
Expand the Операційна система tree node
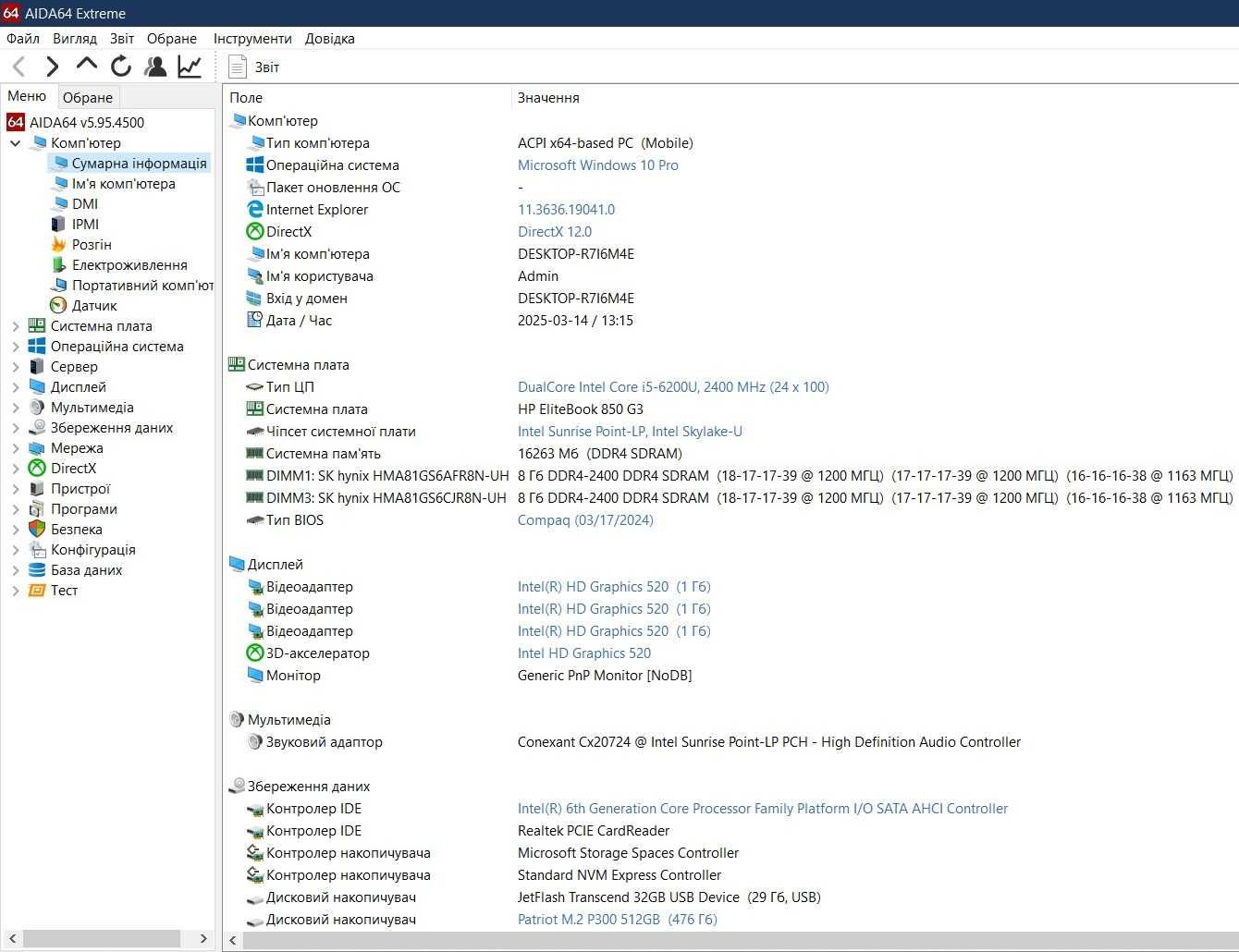(15, 347)
